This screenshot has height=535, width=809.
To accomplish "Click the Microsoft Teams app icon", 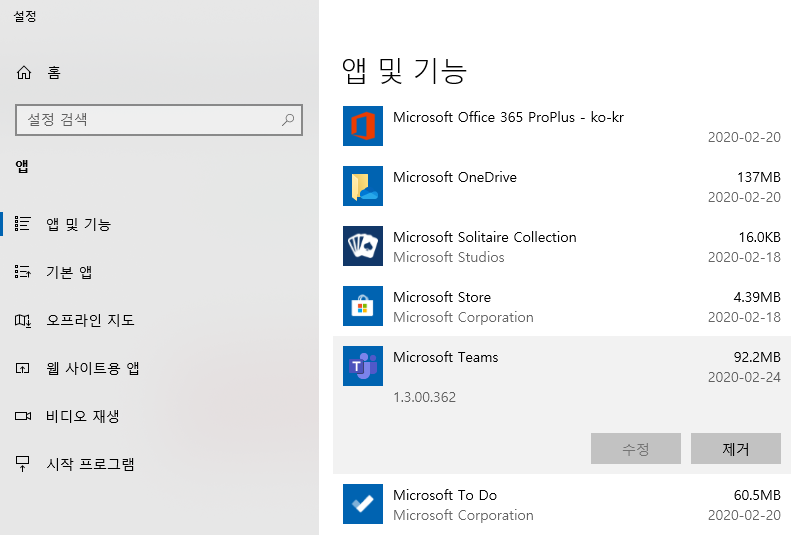I will [363, 366].
